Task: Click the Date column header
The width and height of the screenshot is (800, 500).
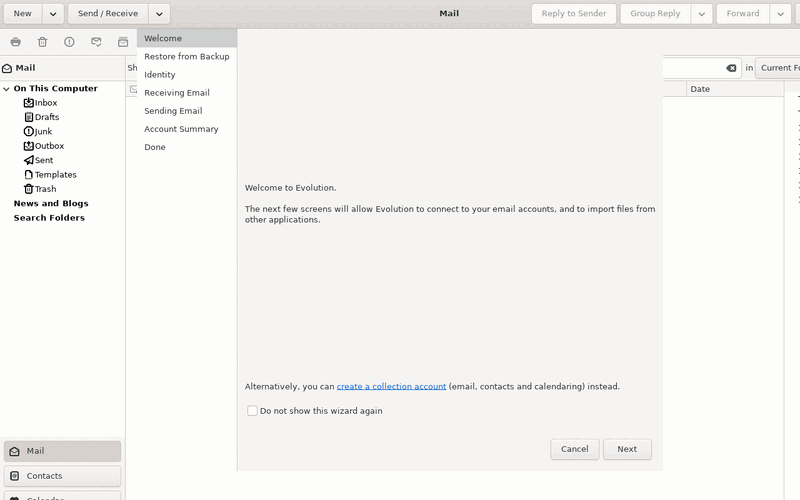Action: [x=735, y=89]
